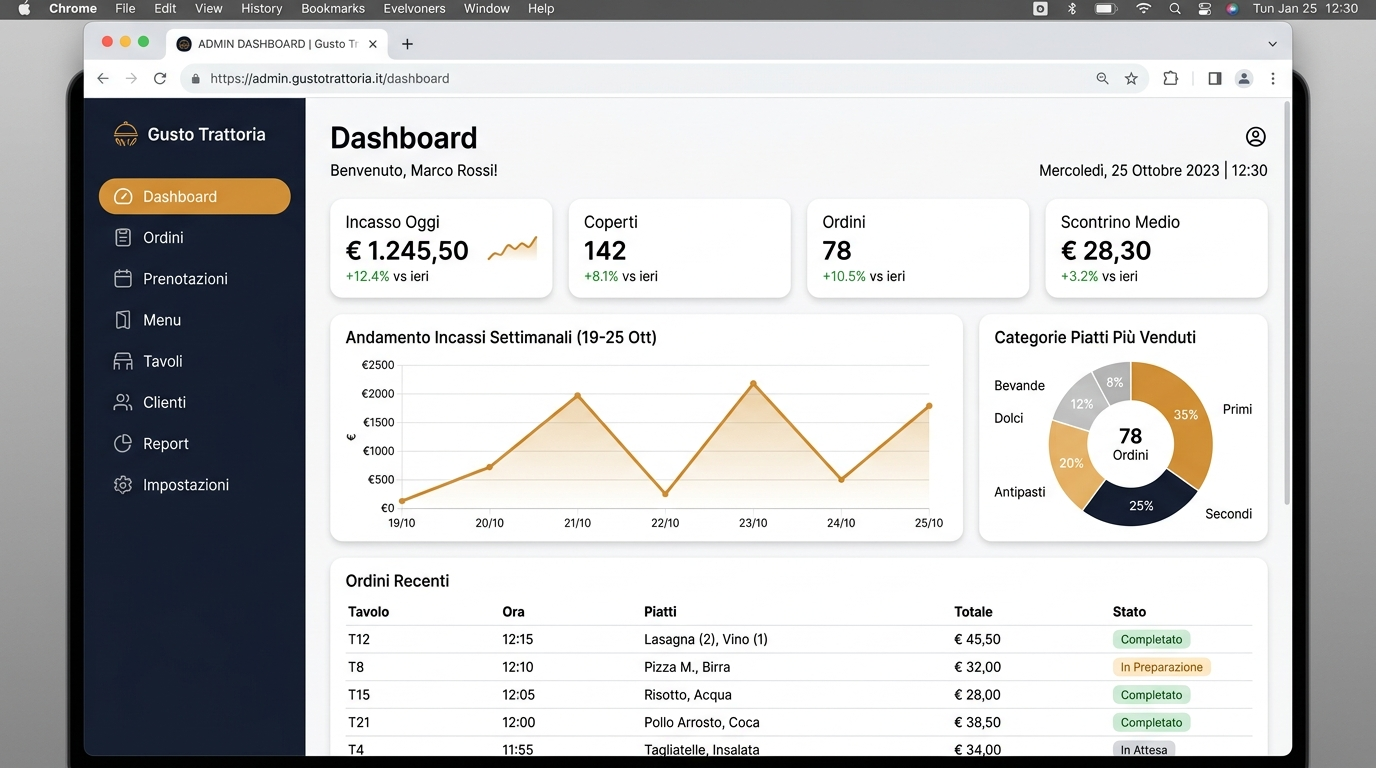Open a new browser tab with plus button
The image size is (1376, 768).
[x=407, y=44]
